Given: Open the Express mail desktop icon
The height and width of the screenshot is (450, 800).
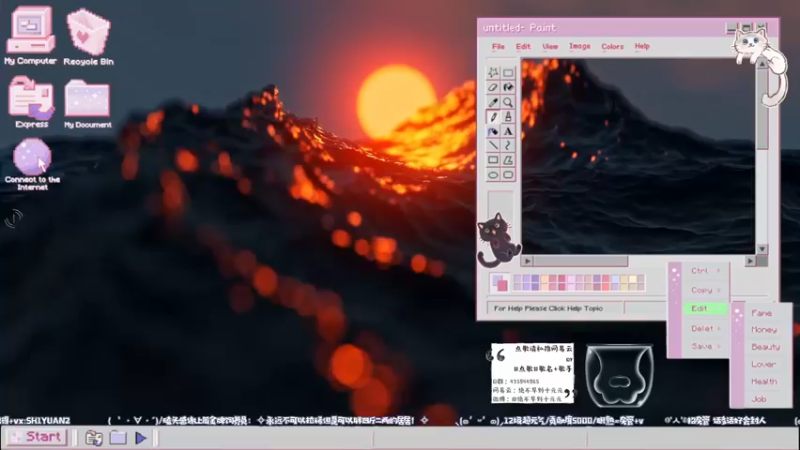Looking at the screenshot, I should (x=31, y=103).
